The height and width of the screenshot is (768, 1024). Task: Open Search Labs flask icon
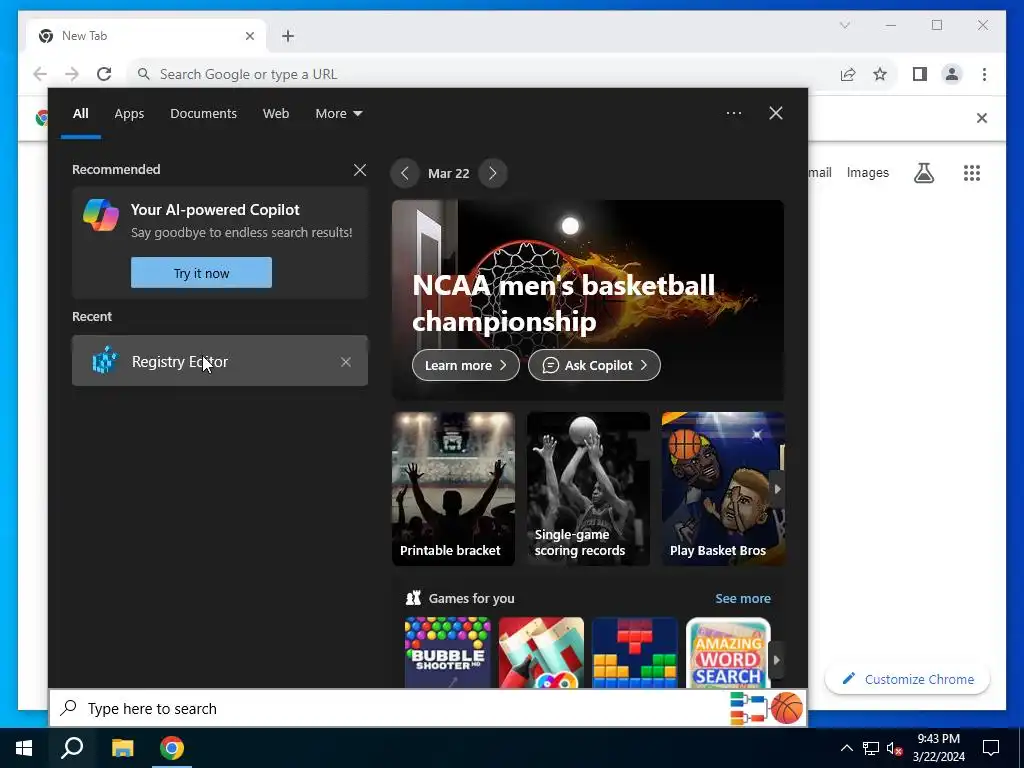coord(923,173)
